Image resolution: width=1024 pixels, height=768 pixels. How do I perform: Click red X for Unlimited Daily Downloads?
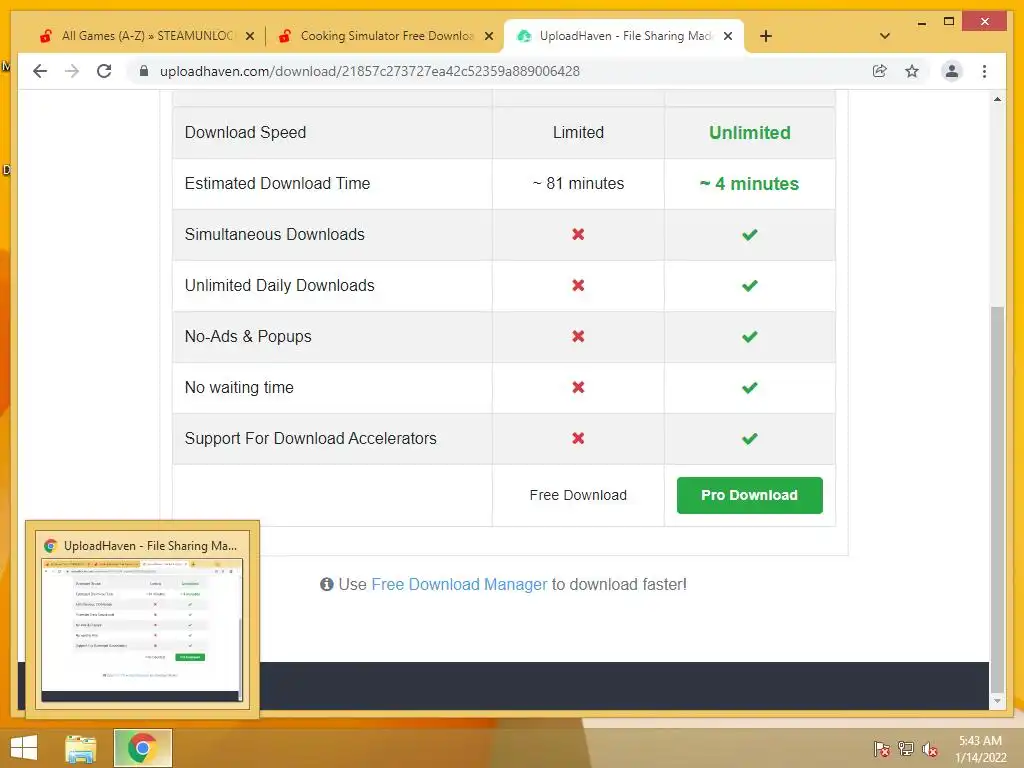click(578, 285)
